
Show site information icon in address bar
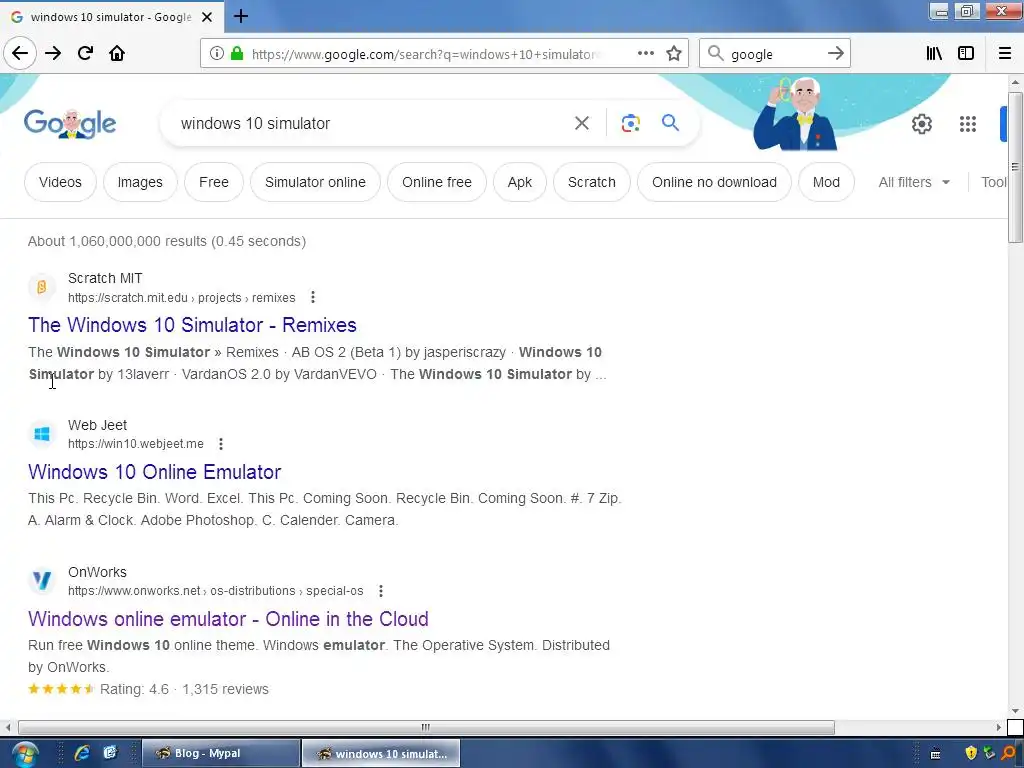coord(217,54)
